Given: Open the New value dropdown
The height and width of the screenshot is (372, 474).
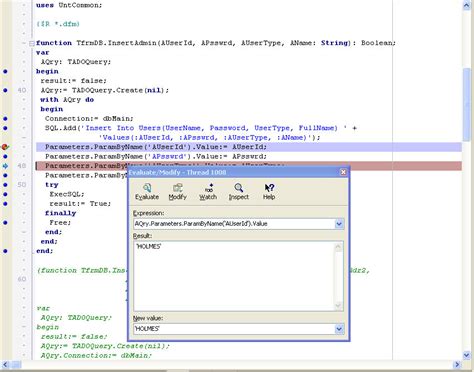Looking at the screenshot, I should (339, 329).
